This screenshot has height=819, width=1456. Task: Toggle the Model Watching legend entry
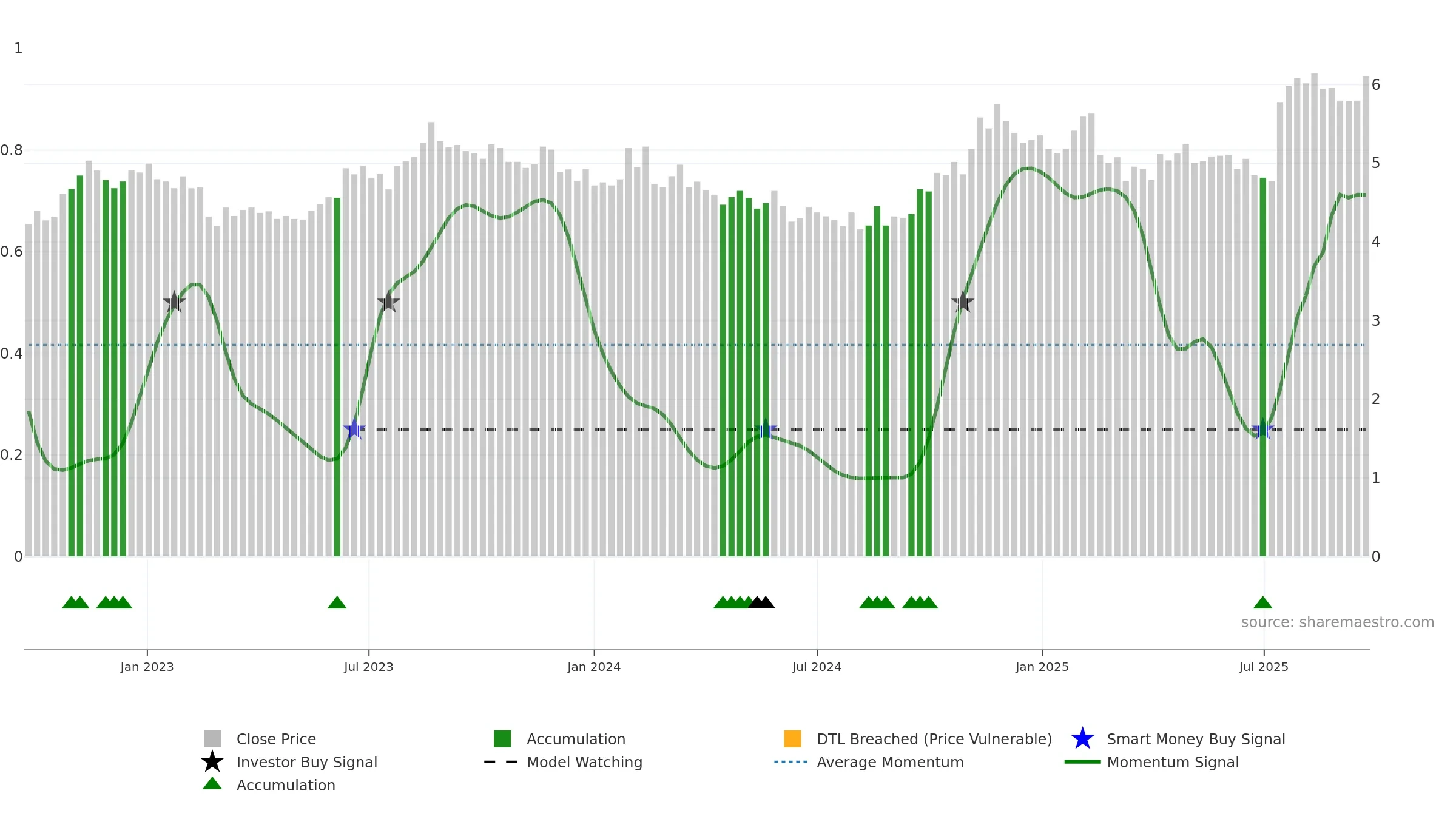pyautogui.click(x=563, y=762)
